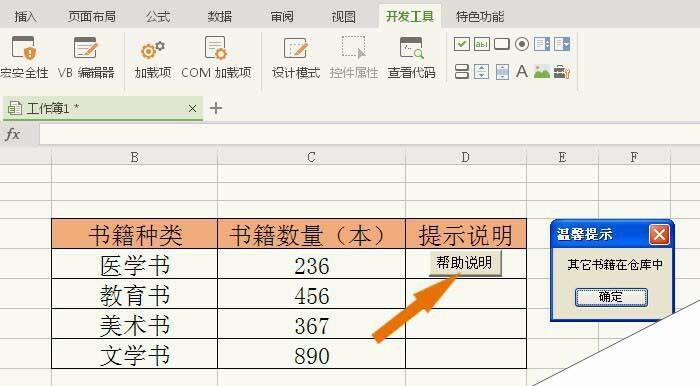Select the 文学书 cell
700x386 pixels.
coord(134,353)
